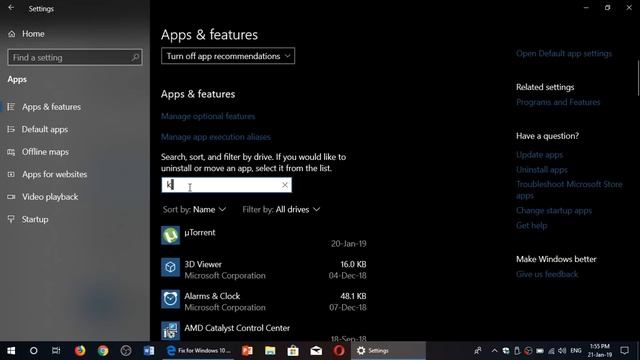The height and width of the screenshot is (360, 640).
Task: Click taskbar clock 1:55 PM
Action: pos(600,351)
